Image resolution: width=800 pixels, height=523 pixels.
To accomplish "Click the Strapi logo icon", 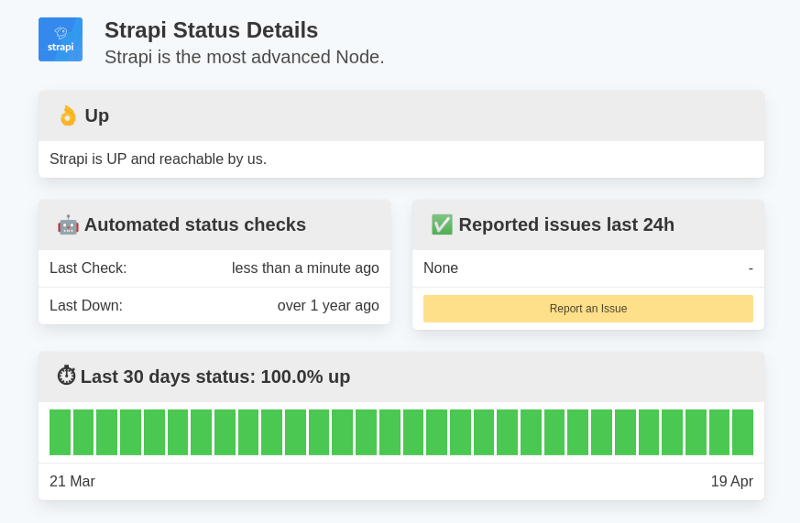I will click(60, 39).
